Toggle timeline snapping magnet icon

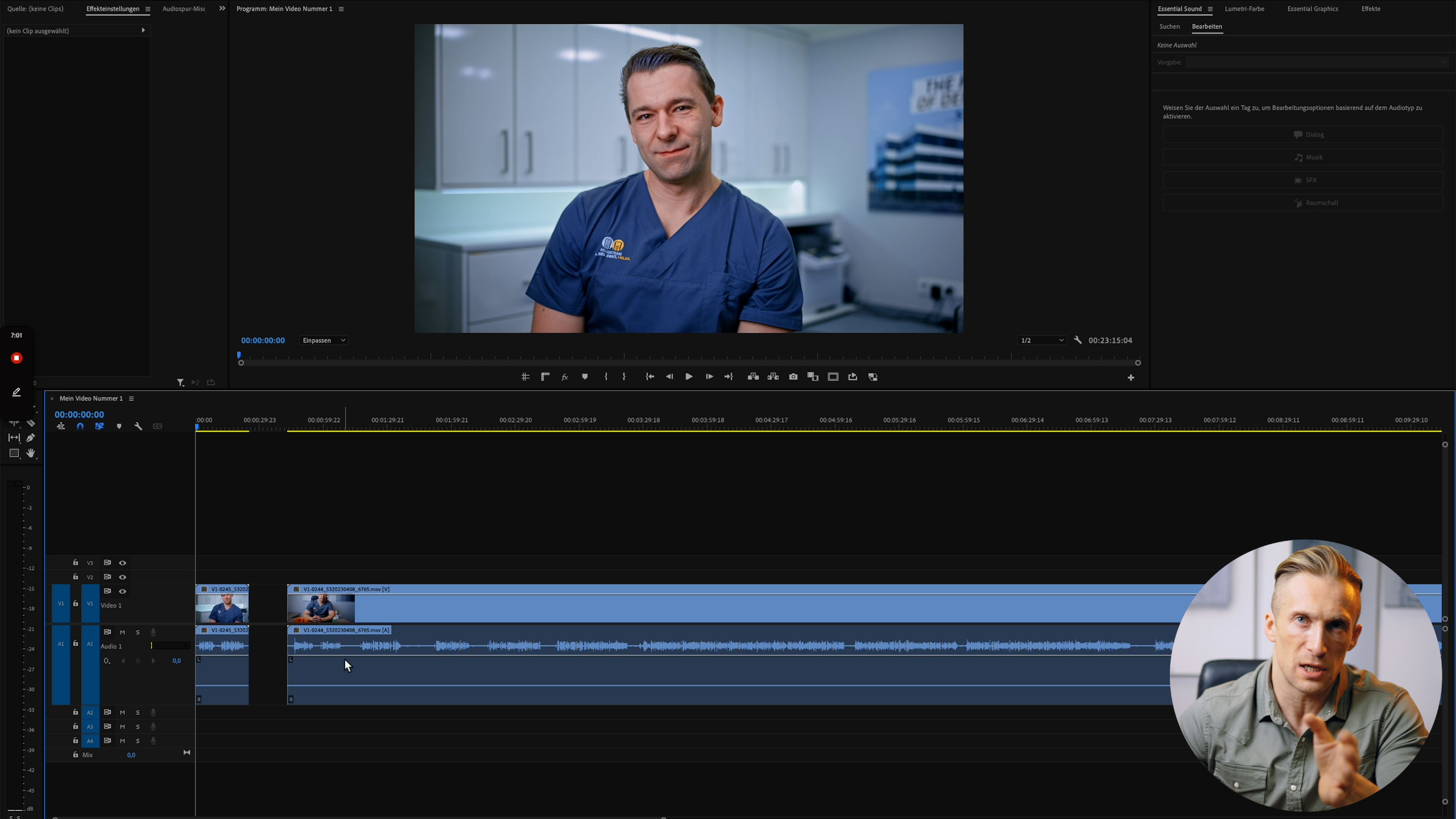80,426
